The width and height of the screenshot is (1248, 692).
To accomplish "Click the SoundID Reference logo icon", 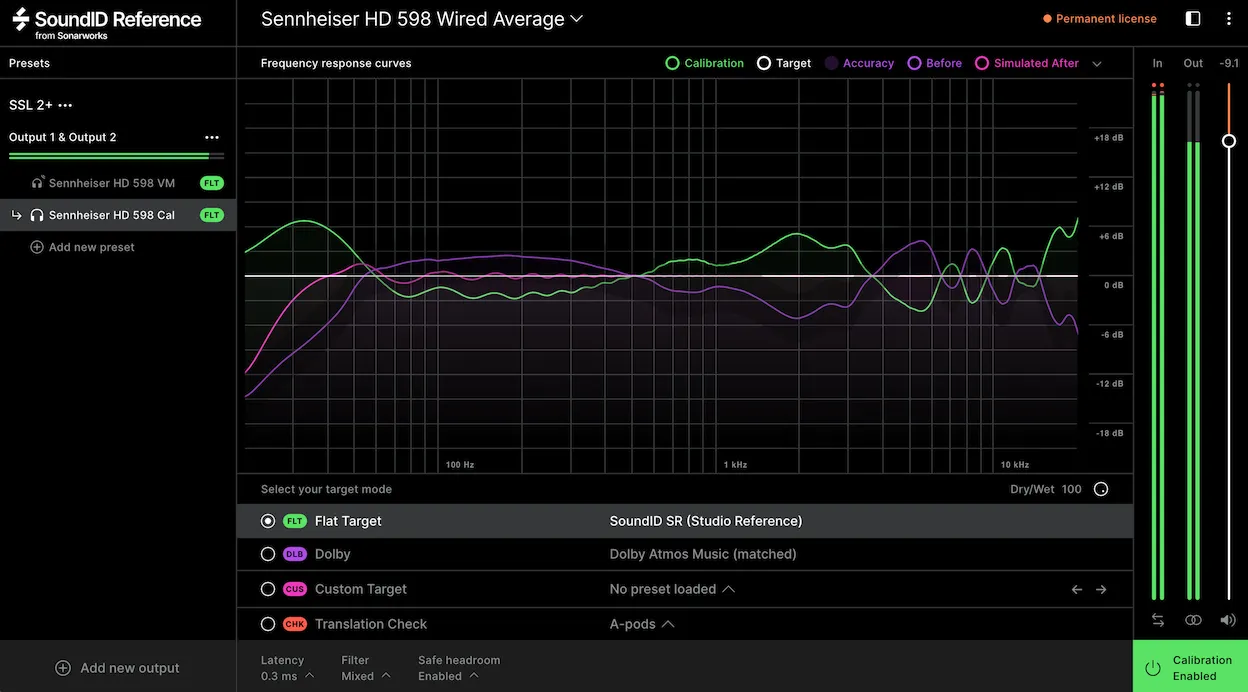I will tap(21, 19).
